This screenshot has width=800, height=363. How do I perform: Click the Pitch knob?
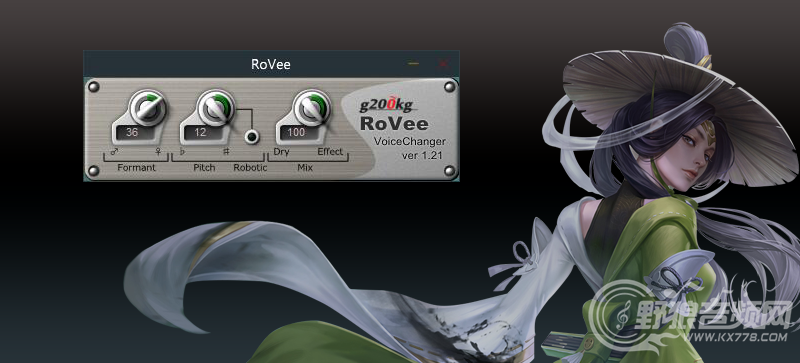[x=216, y=107]
